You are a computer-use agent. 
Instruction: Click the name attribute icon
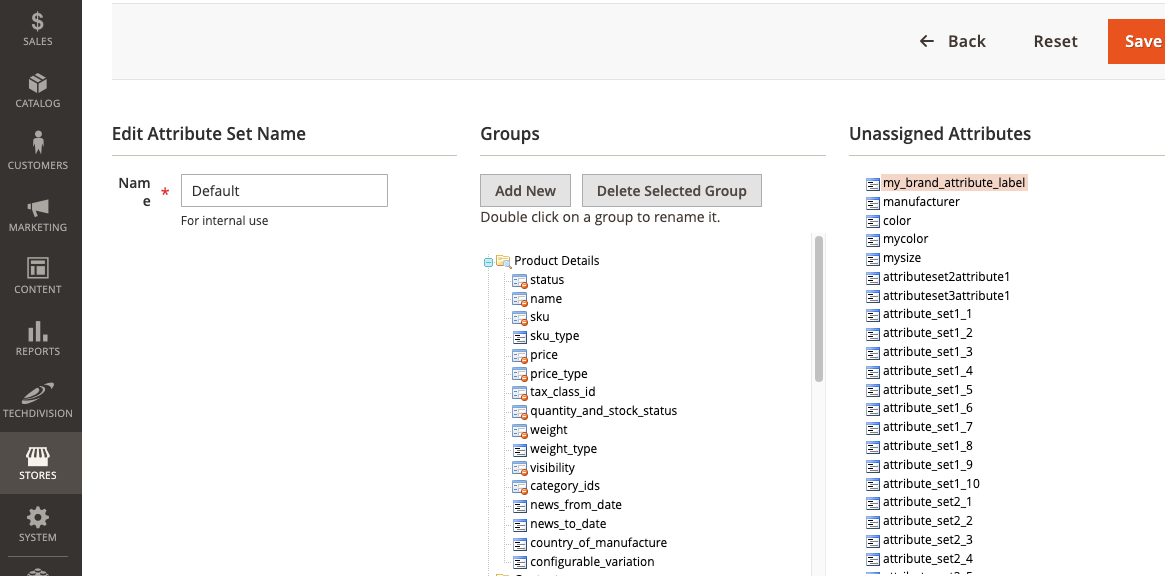(x=520, y=299)
